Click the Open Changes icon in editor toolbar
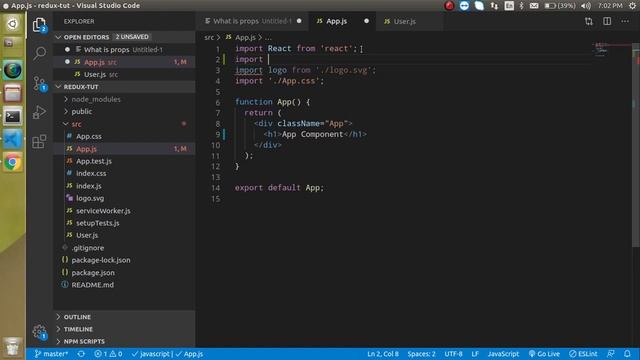The width and height of the screenshot is (640, 360). pyautogui.click(x=589, y=21)
